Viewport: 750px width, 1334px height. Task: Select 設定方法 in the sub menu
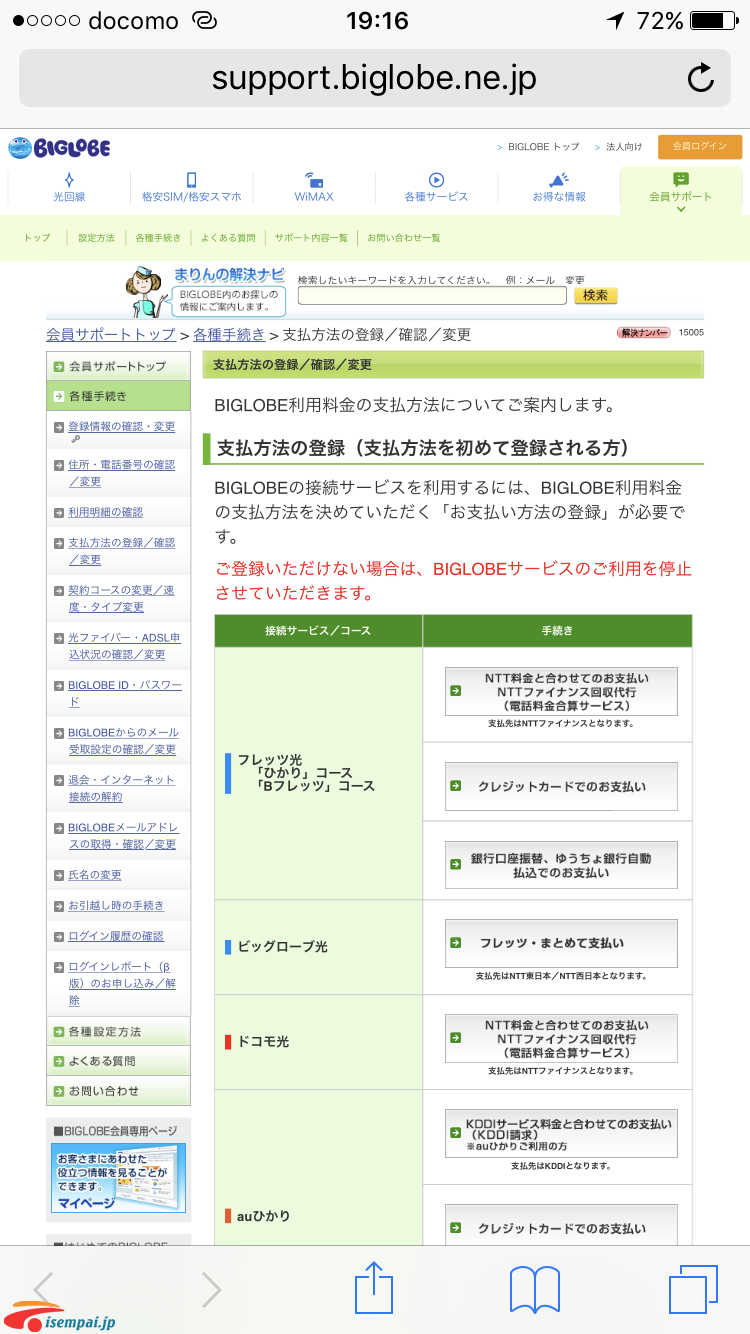[x=96, y=238]
